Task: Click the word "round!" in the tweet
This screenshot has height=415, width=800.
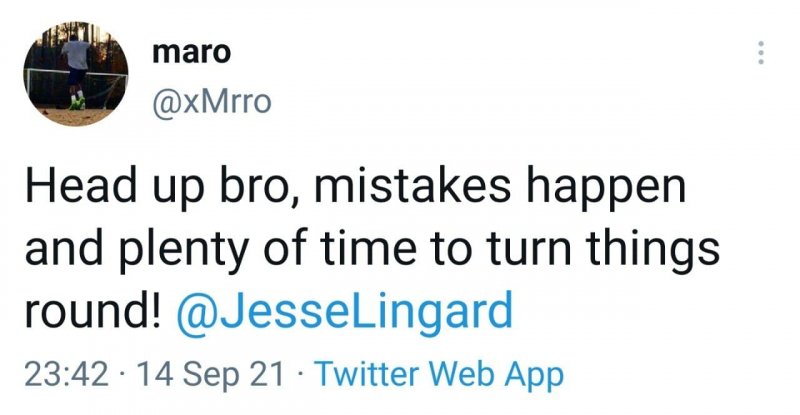Action: click(92, 311)
